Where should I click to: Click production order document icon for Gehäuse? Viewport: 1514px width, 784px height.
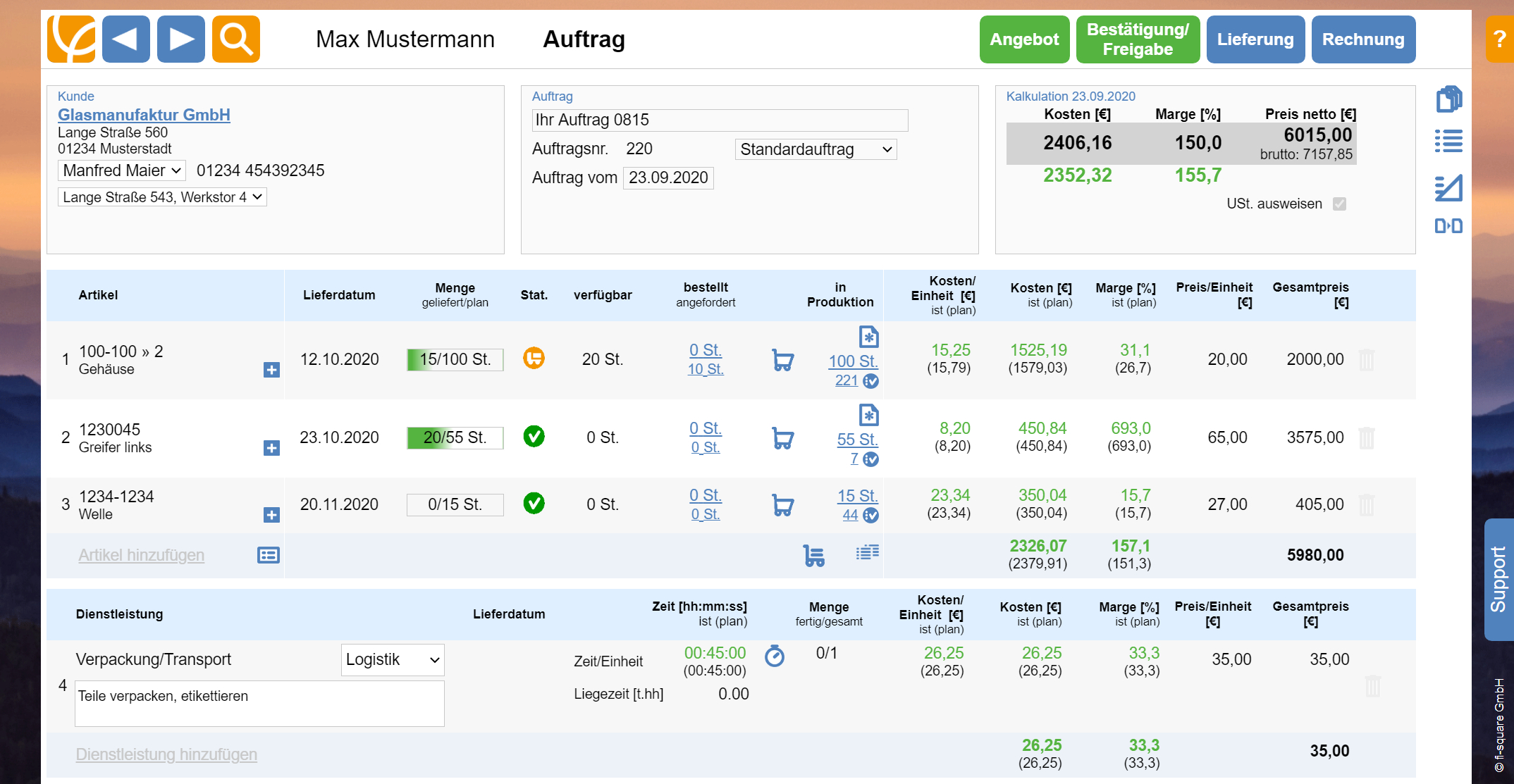[x=868, y=337]
